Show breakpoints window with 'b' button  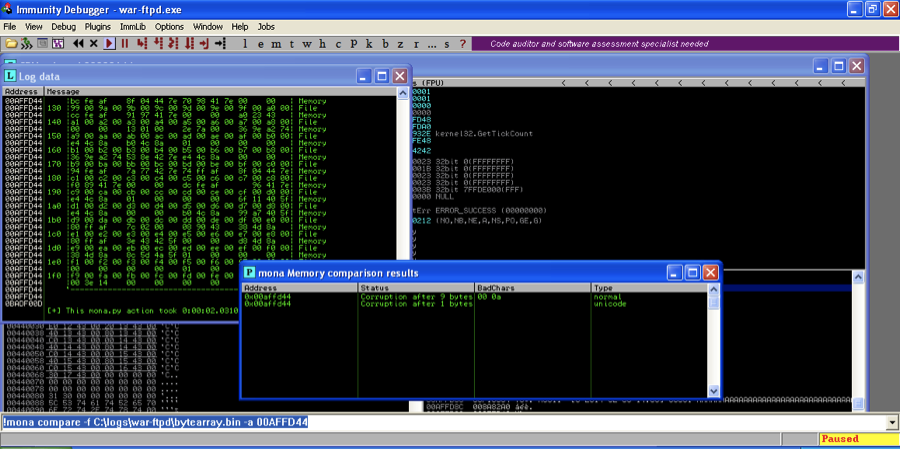coord(385,44)
